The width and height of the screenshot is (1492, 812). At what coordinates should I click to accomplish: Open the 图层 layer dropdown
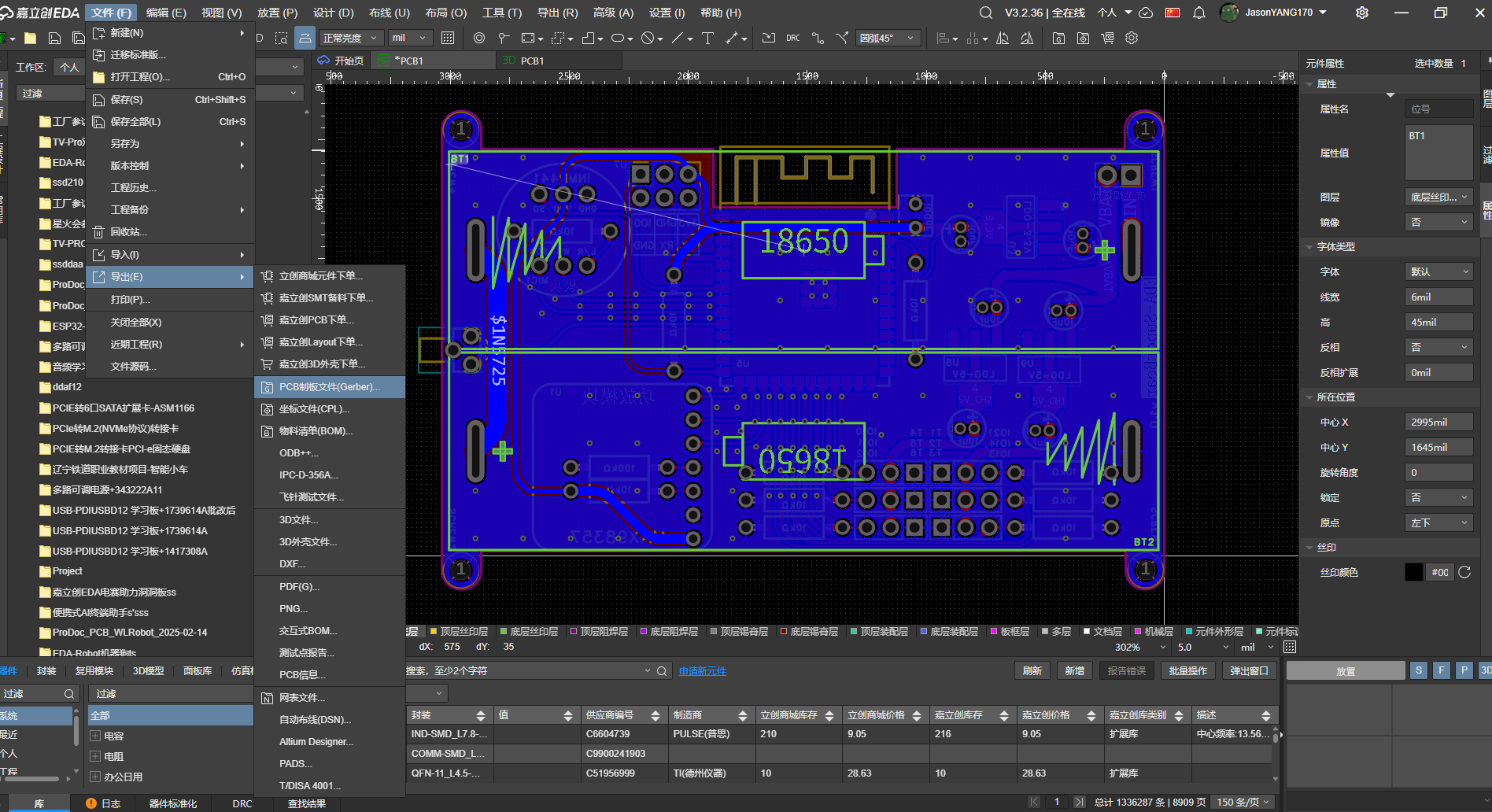pos(1438,197)
